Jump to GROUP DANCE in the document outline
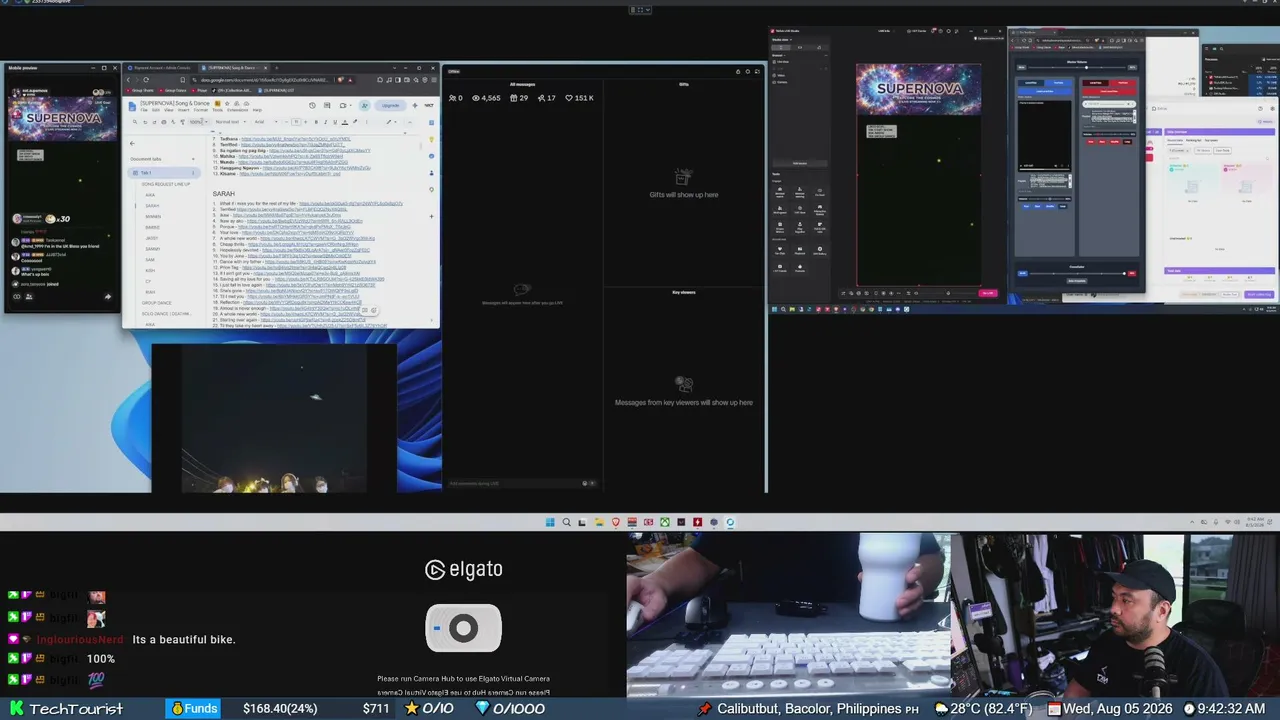1280x720 pixels. (156, 303)
